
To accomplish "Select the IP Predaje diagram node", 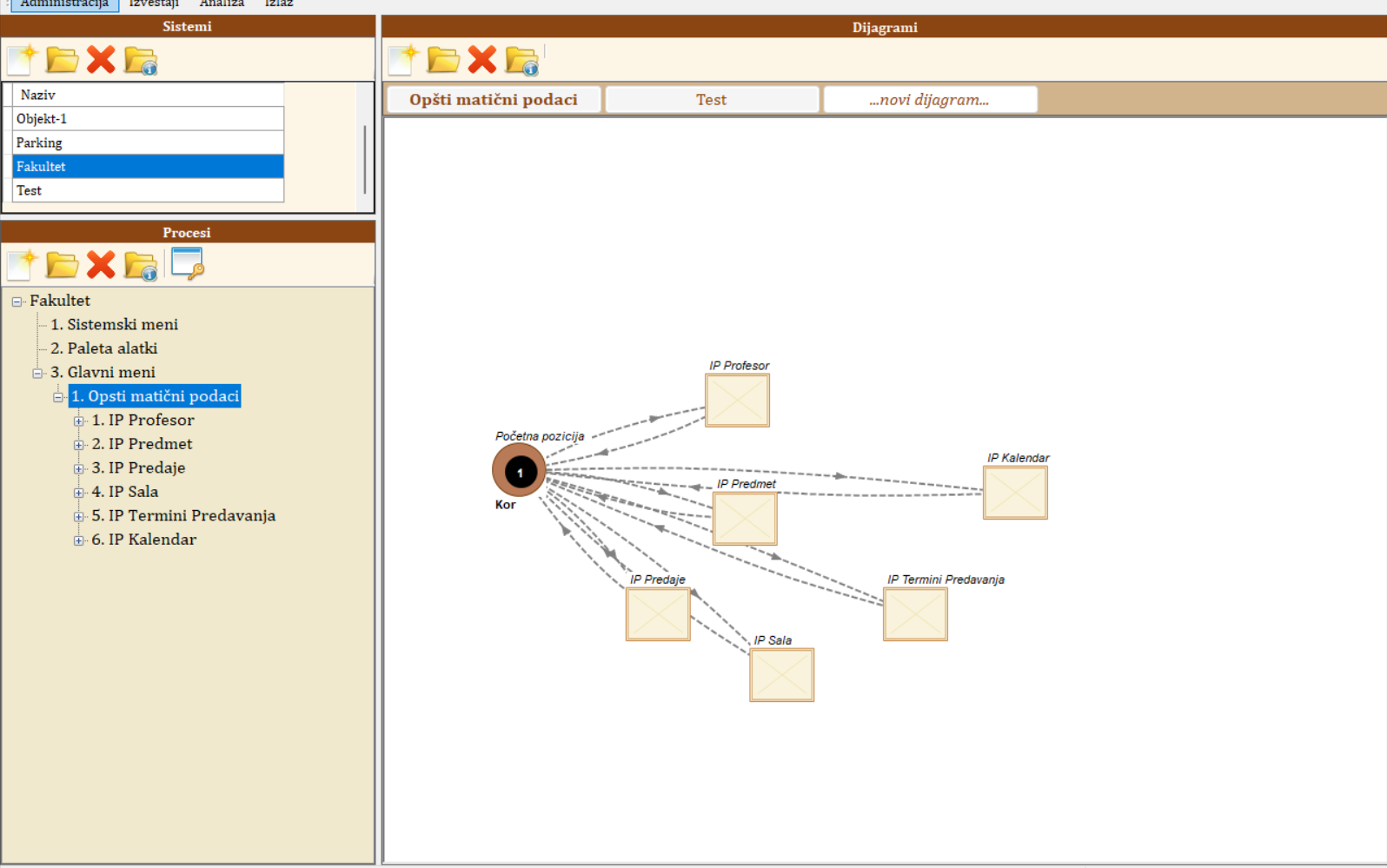I will [x=658, y=614].
